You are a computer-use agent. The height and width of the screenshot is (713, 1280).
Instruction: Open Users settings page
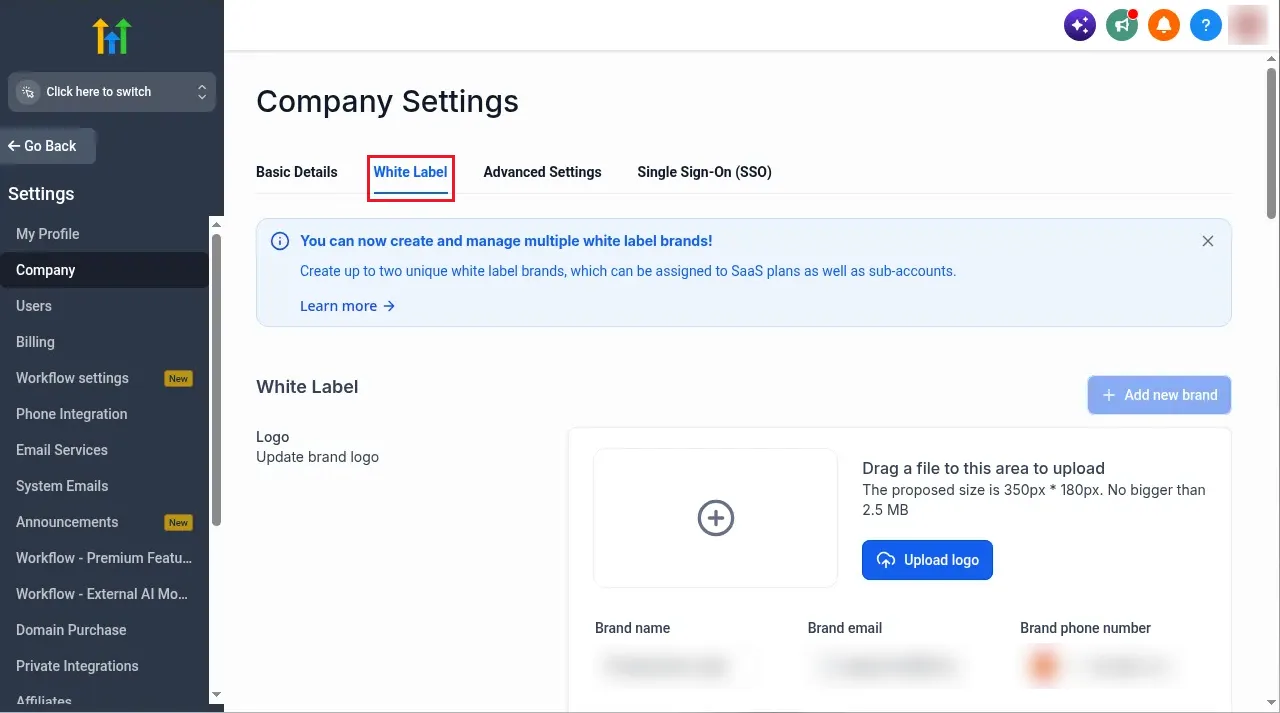click(x=104, y=306)
